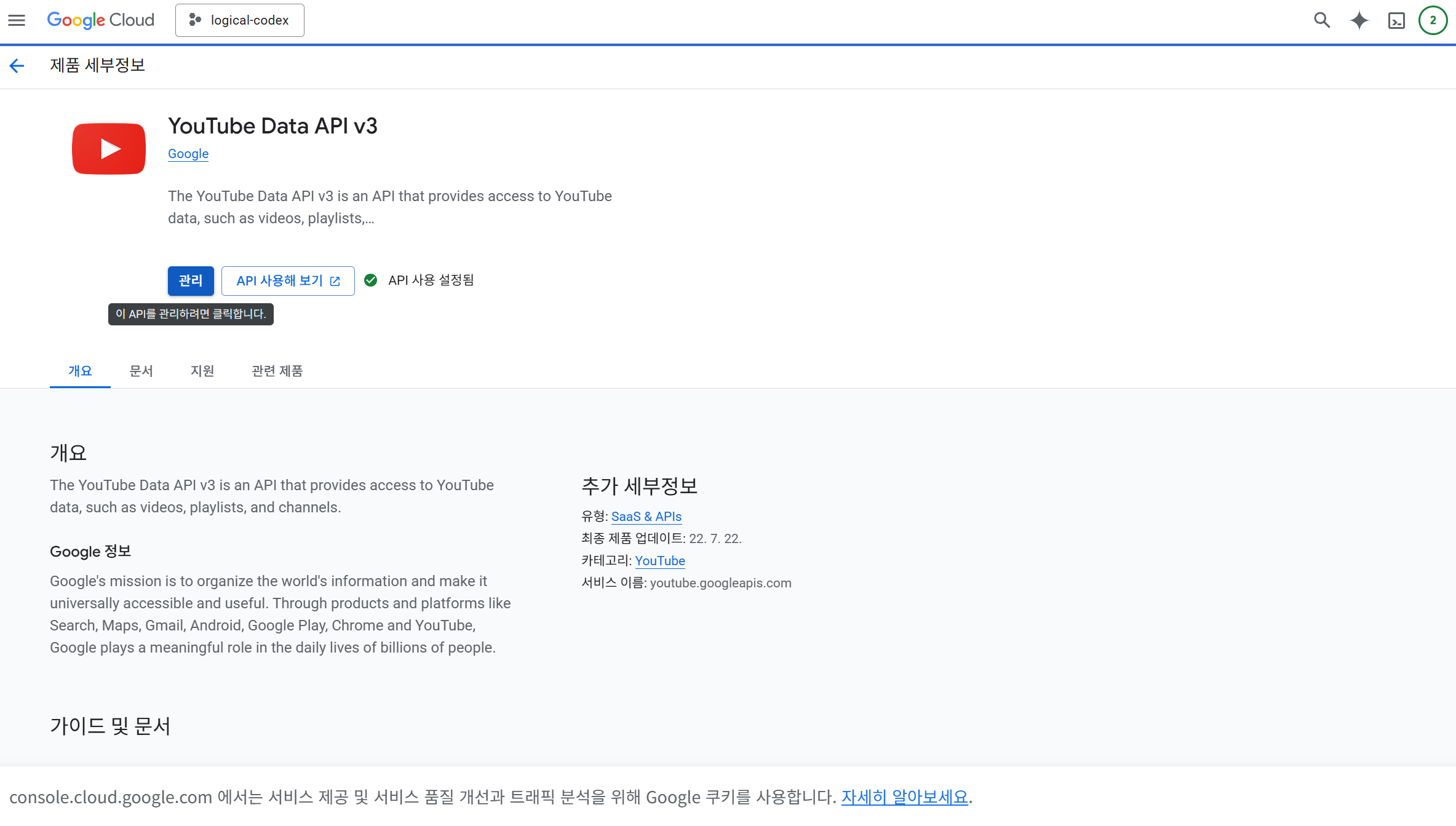This screenshot has height=826, width=1456.
Task: Follow the Google publisher link
Action: pyautogui.click(x=188, y=154)
